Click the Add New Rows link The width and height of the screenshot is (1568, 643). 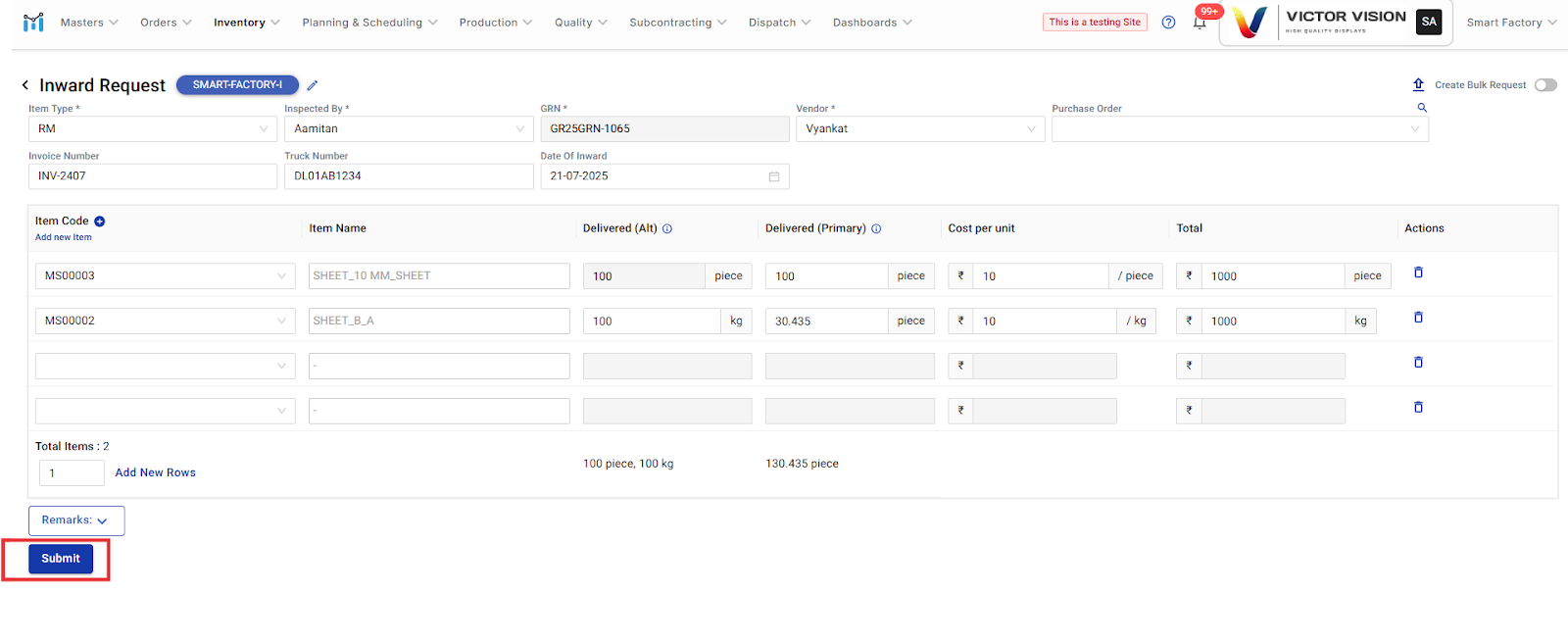(x=155, y=472)
